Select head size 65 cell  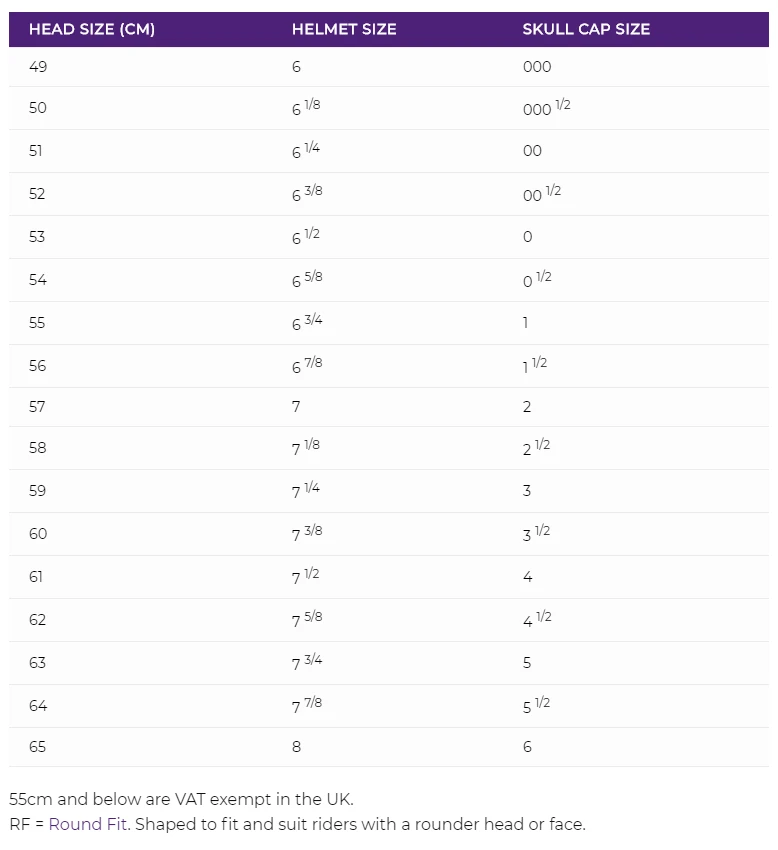coord(38,747)
